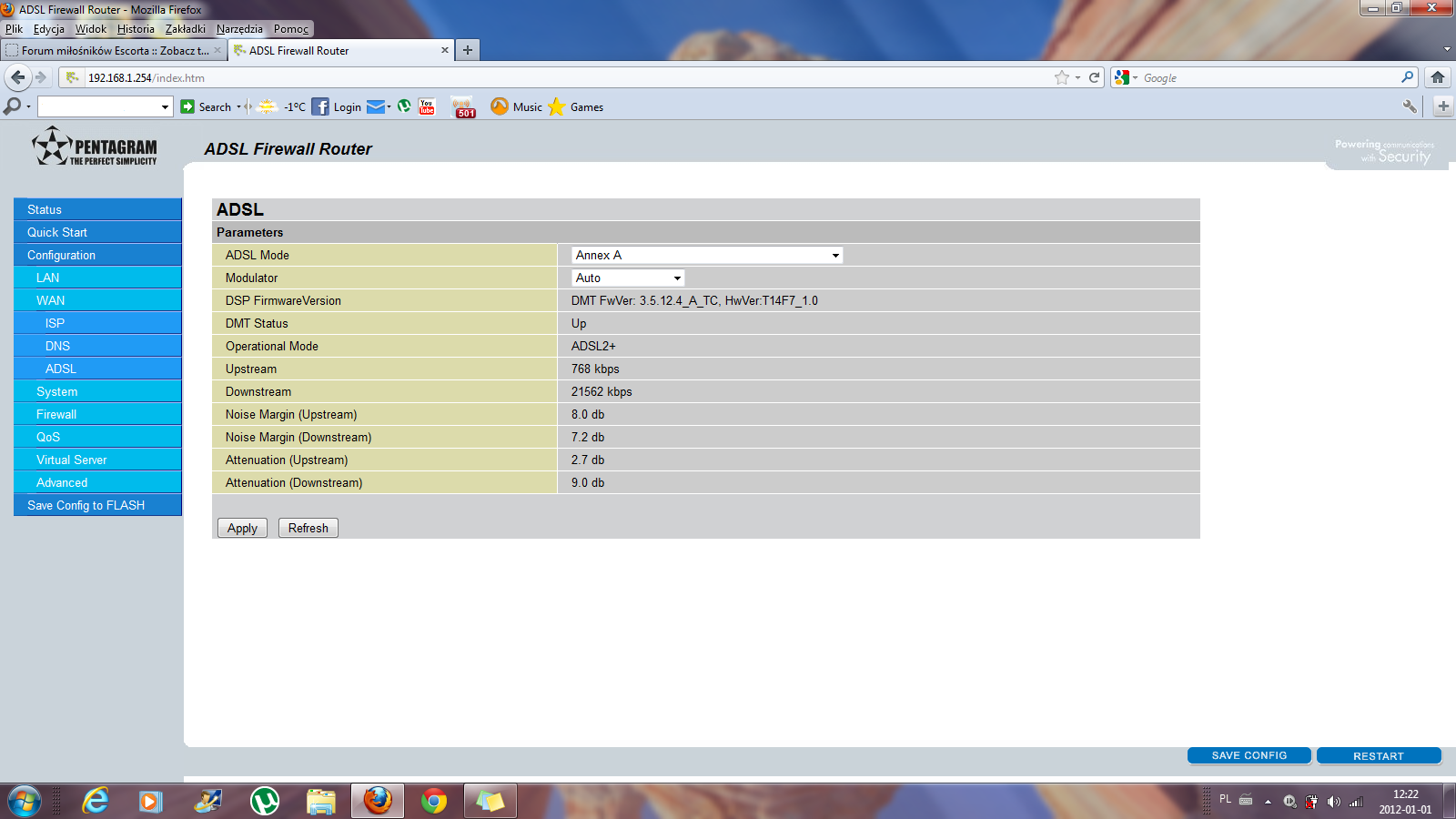1456x819 pixels.
Task: Click the browser back arrow button
Action: 17,77
